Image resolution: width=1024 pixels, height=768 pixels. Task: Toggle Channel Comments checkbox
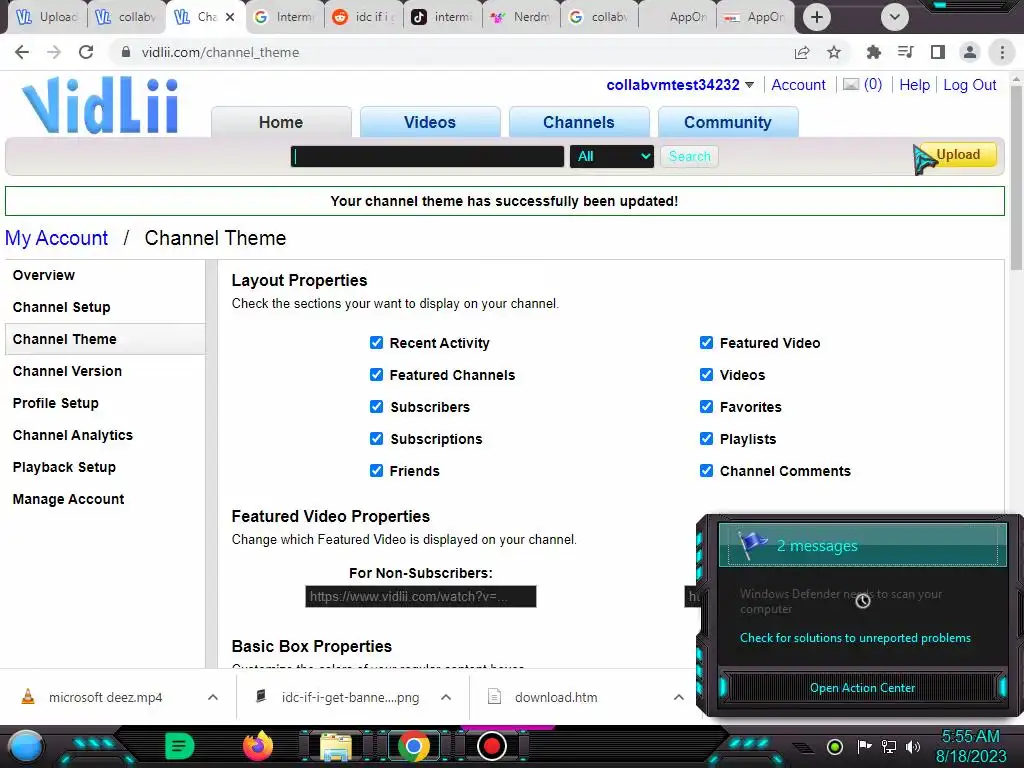pyautogui.click(x=706, y=471)
